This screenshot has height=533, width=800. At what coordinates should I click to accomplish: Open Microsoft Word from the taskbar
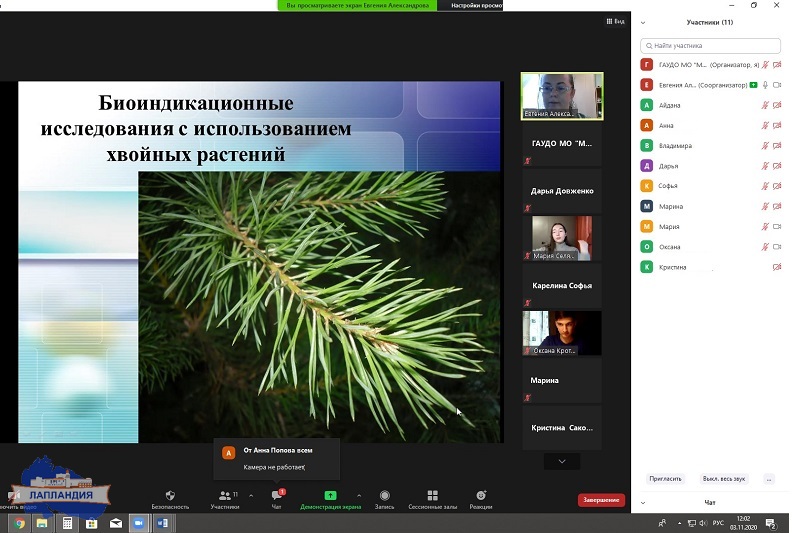[162, 523]
